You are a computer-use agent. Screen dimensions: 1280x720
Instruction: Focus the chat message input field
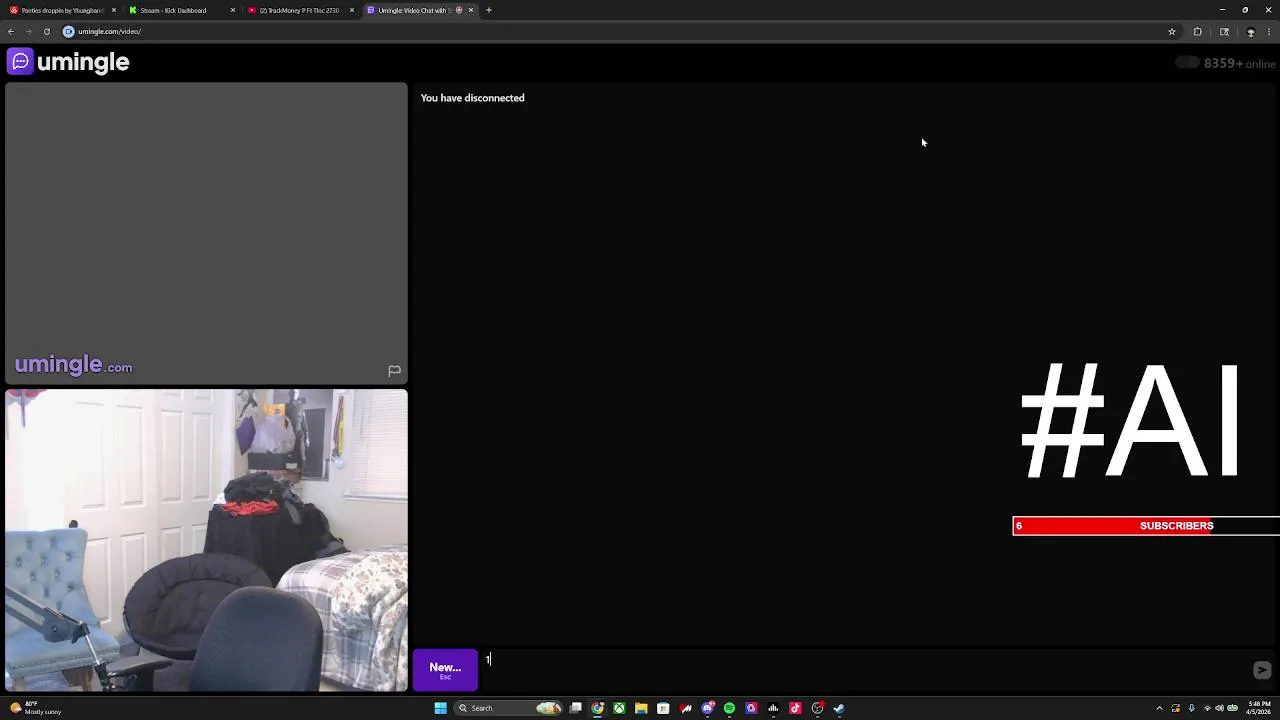(862, 670)
